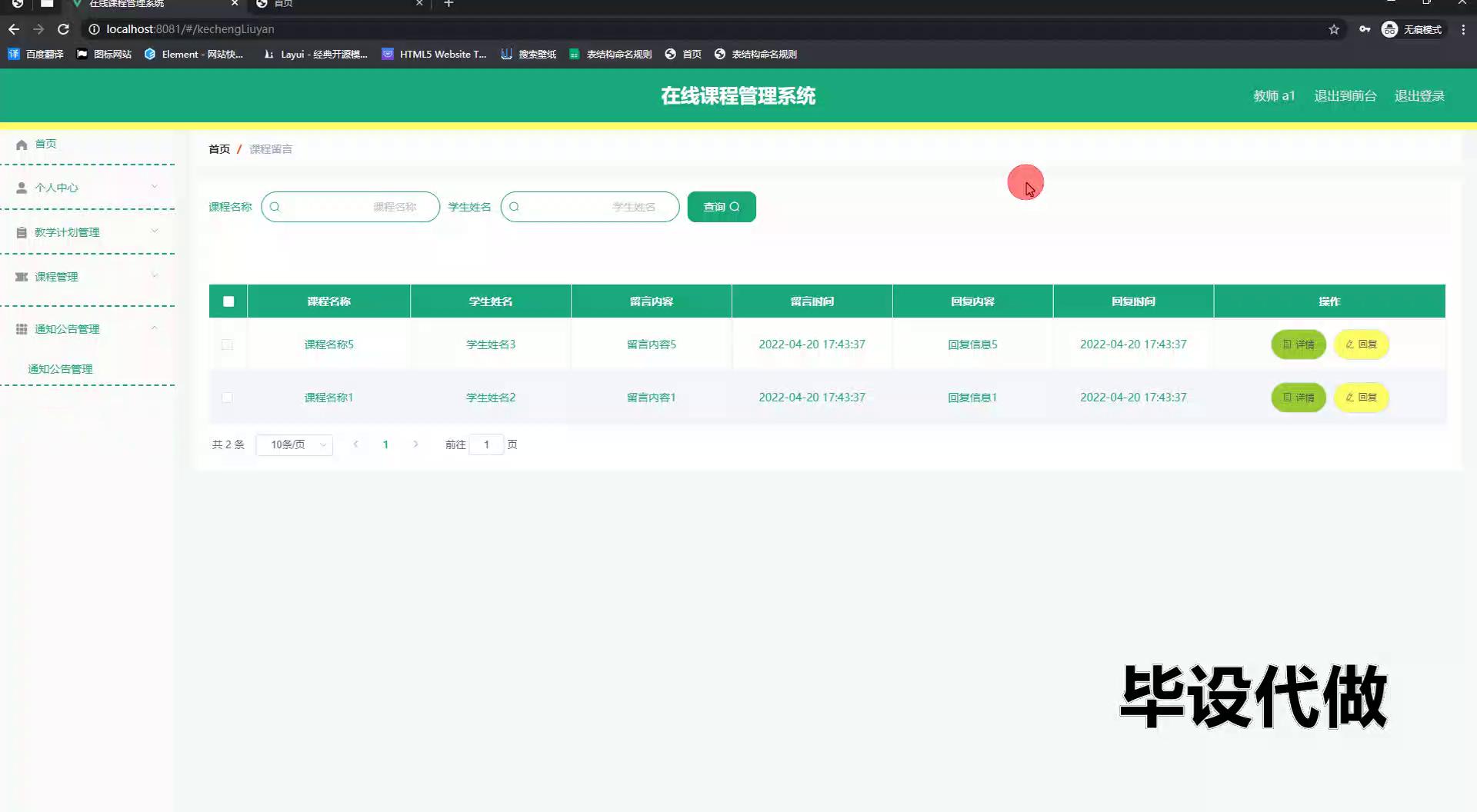Image resolution: width=1477 pixels, height=812 pixels.
Task: Click the home icon in the sidebar
Action: pyautogui.click(x=22, y=145)
